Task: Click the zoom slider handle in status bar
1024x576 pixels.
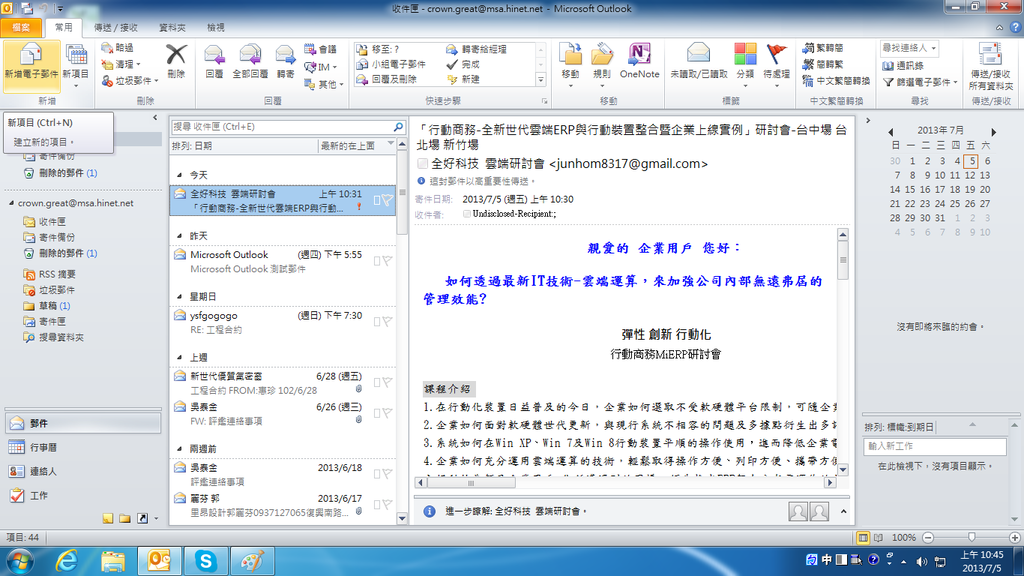Action: 972,537
